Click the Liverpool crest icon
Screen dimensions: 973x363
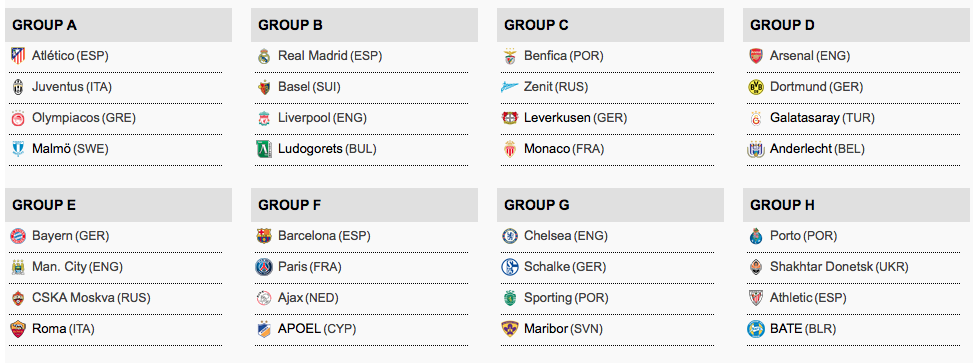(x=264, y=118)
